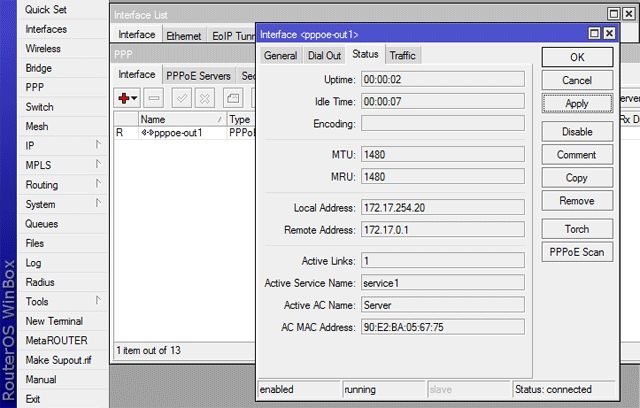Click the X disable toolbar icon
Image resolution: width=640 pixels, height=408 pixels.
pyautogui.click(x=204, y=98)
